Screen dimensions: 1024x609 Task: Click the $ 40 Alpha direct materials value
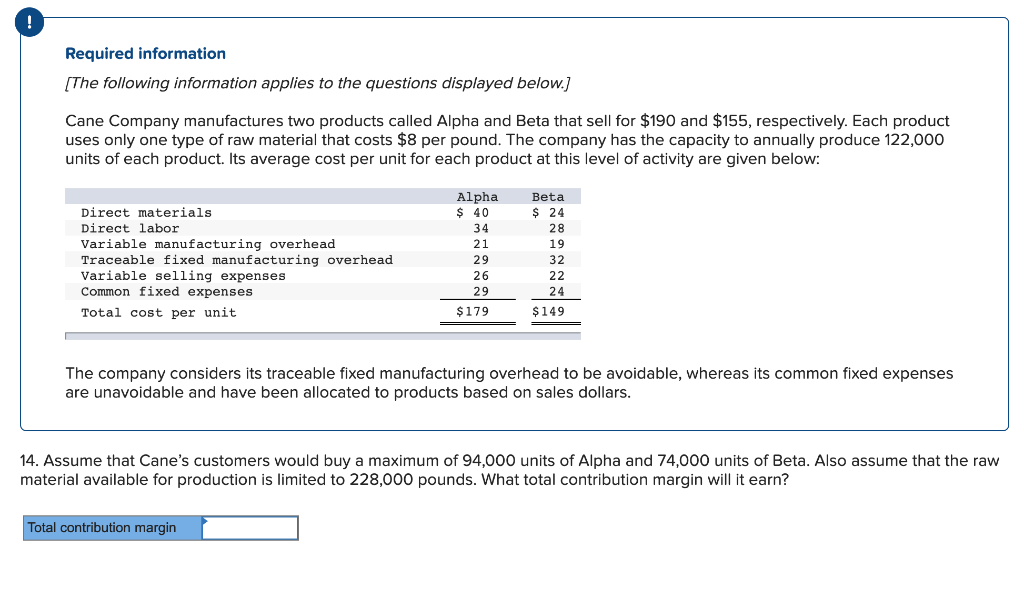472,213
